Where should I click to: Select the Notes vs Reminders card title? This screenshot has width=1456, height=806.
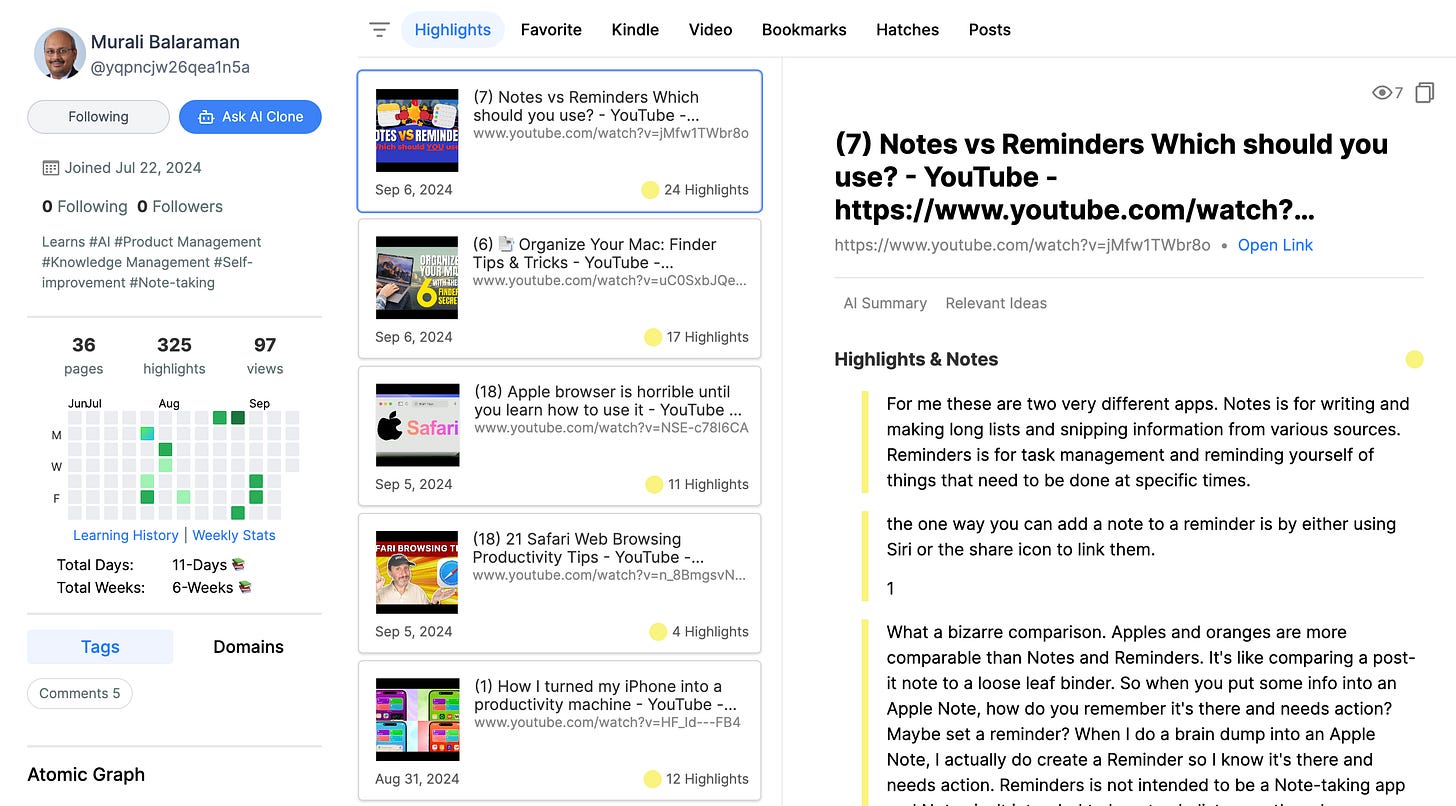pyautogui.click(x=586, y=106)
